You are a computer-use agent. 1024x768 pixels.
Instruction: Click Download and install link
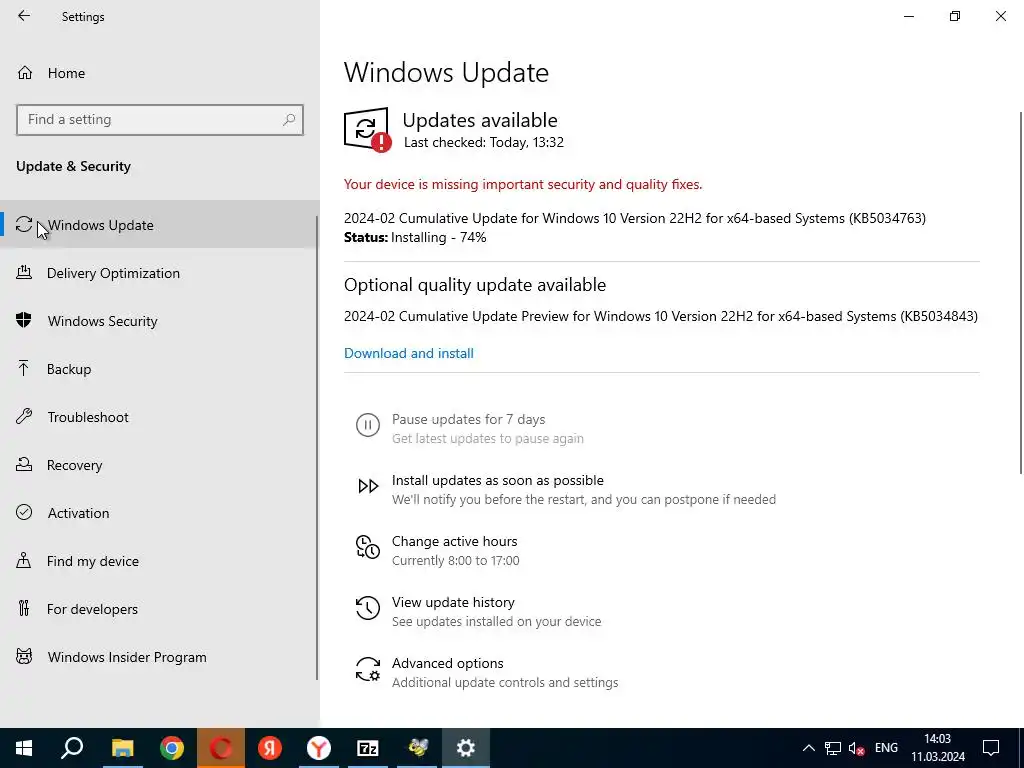coord(409,353)
